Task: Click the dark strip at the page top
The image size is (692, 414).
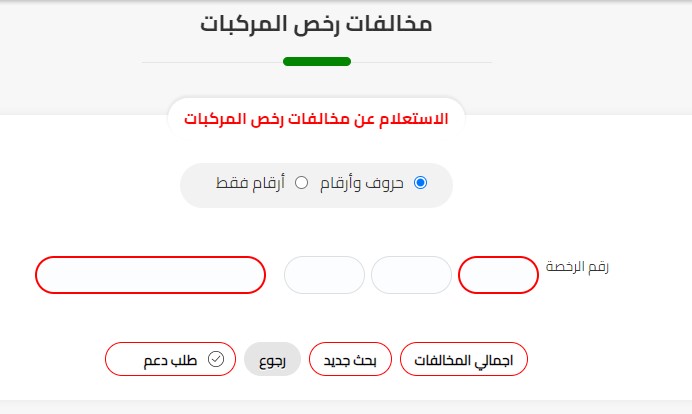Action: click(346, 2)
